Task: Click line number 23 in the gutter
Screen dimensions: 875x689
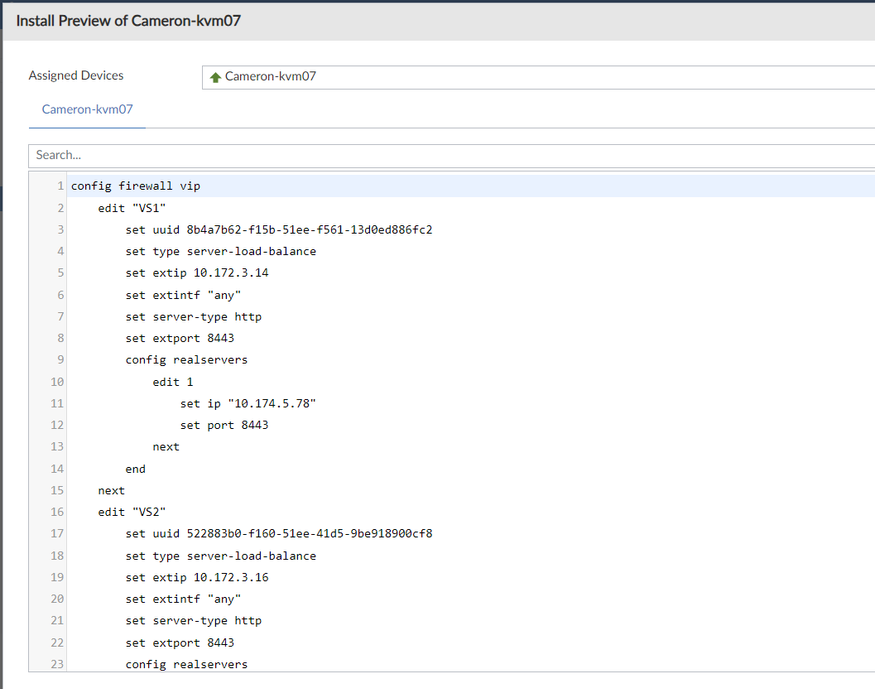Action: coord(57,664)
